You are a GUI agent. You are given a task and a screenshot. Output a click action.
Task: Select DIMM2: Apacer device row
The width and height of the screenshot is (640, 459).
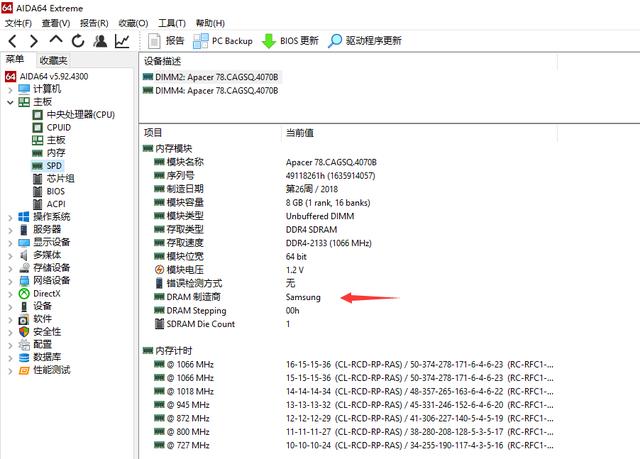coord(211,77)
